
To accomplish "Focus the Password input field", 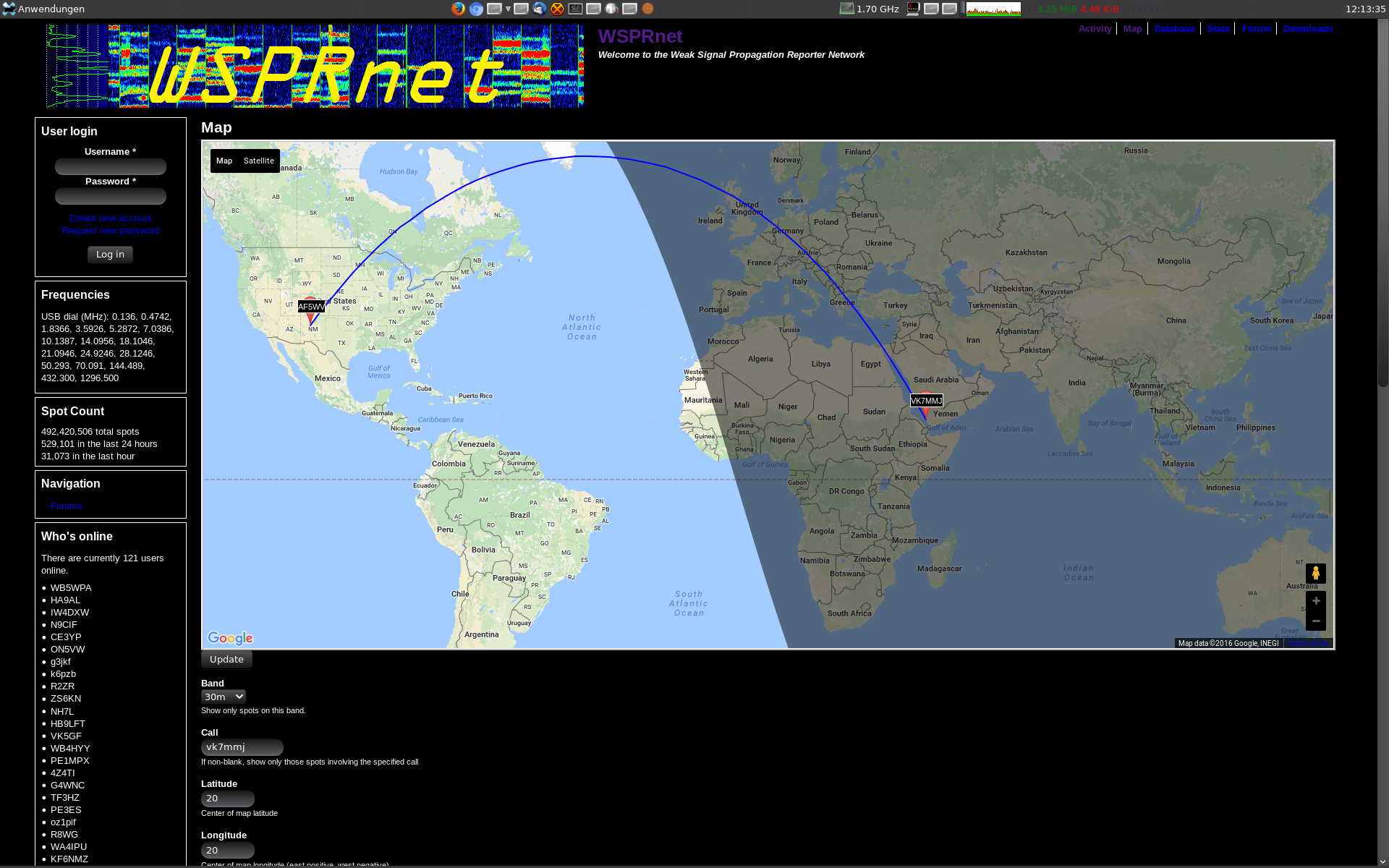I will point(111,197).
